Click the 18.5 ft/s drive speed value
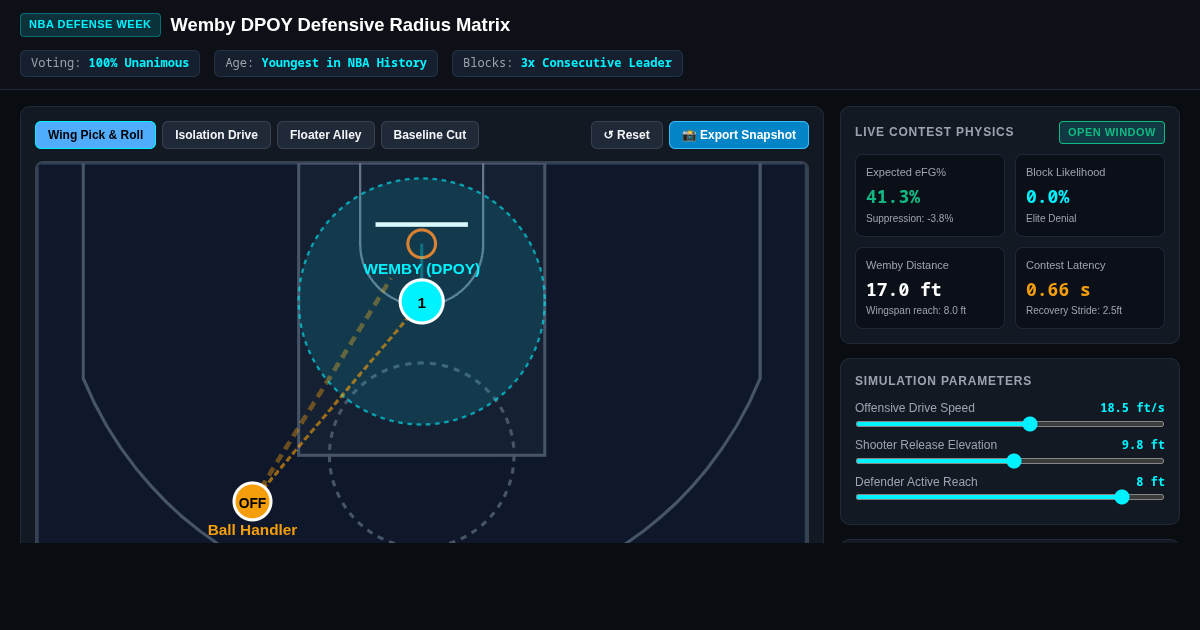 [x=1132, y=408]
